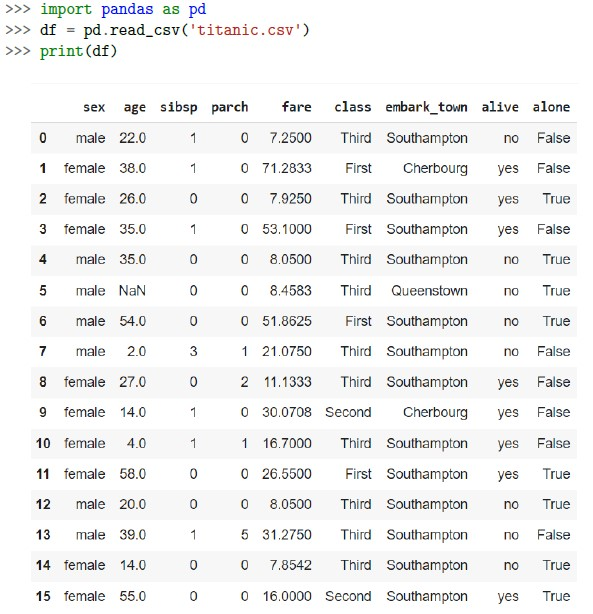
Task: Click the 'sibsp' column header
Action: (179, 108)
